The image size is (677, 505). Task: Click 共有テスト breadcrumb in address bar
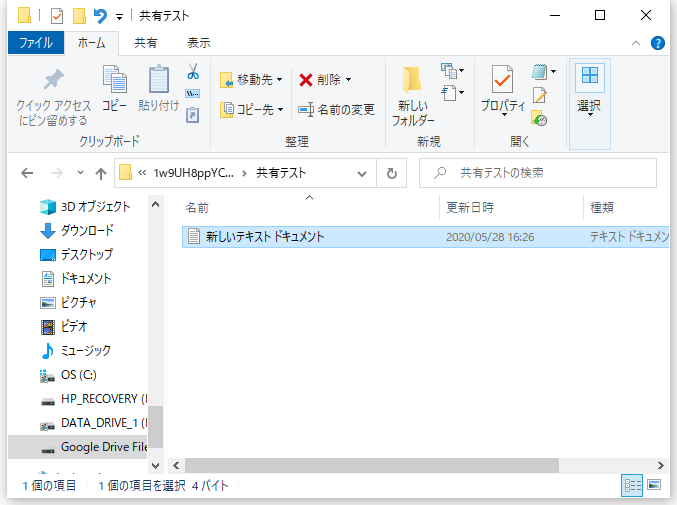click(x=281, y=174)
